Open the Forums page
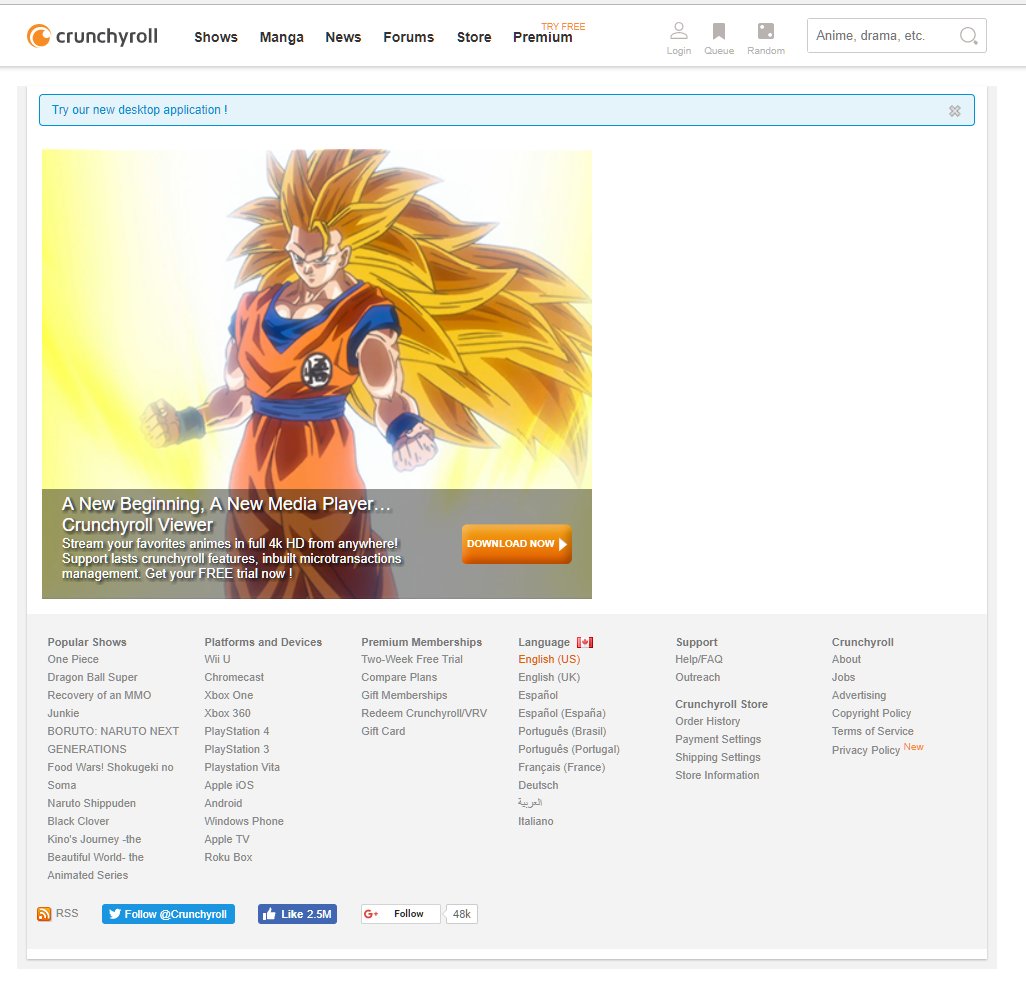Screen dimensions: 1026x992 (x=408, y=37)
